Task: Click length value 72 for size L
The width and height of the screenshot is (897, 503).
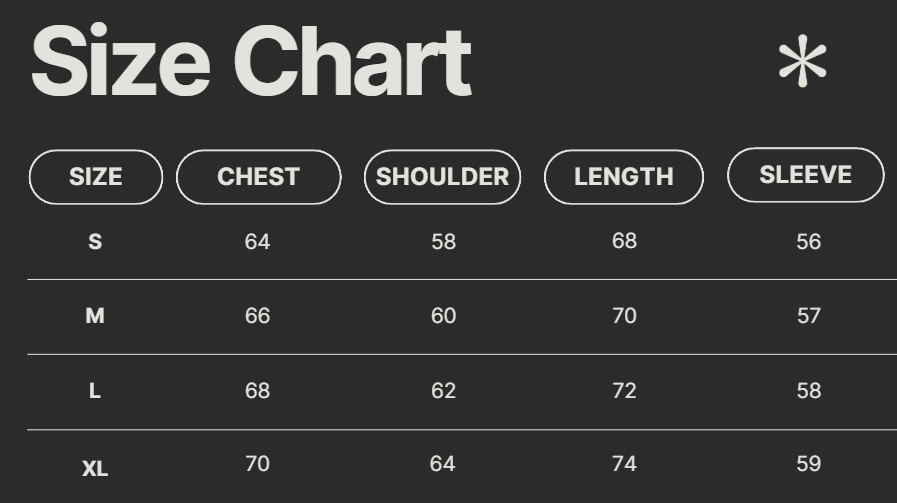Action: pos(624,391)
